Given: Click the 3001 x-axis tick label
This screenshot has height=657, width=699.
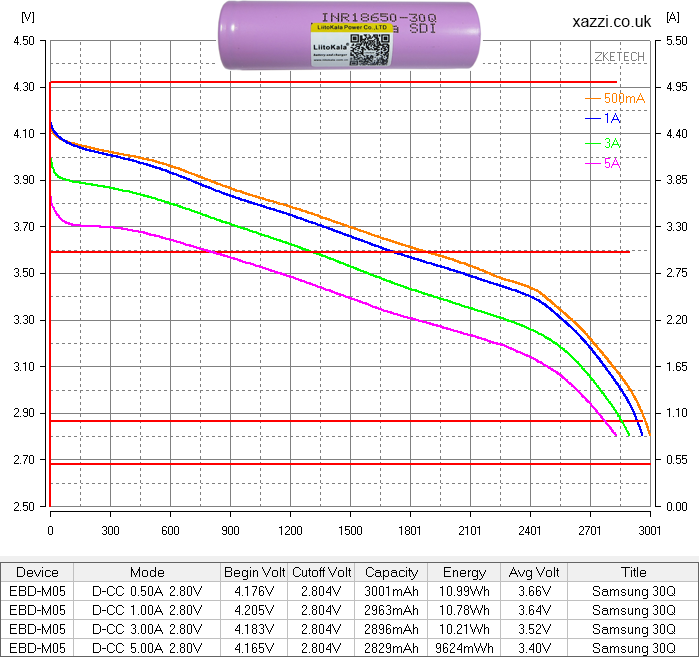Looking at the screenshot, I should click(x=650, y=530).
